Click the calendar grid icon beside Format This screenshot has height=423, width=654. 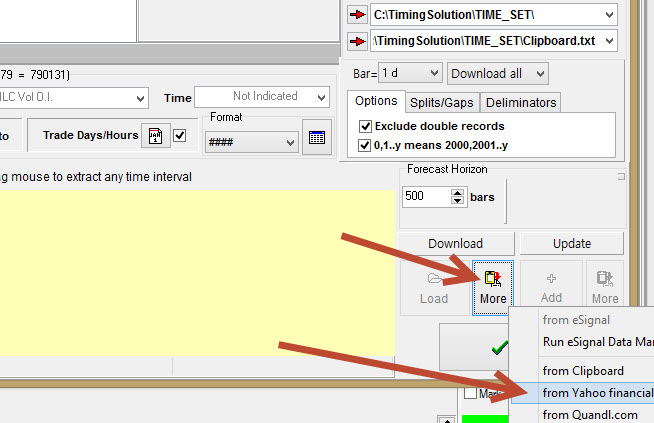click(317, 138)
